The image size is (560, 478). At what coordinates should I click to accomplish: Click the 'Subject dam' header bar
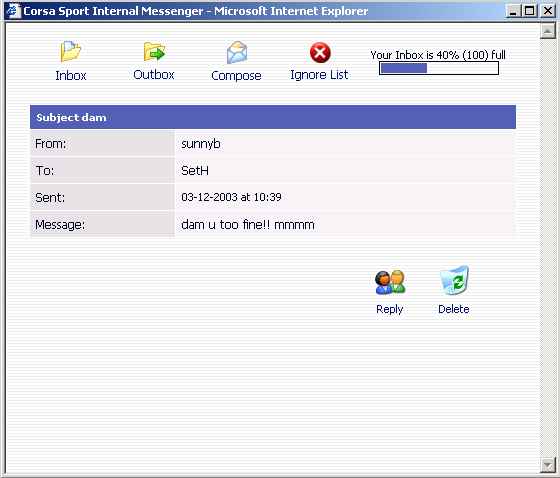(x=273, y=117)
